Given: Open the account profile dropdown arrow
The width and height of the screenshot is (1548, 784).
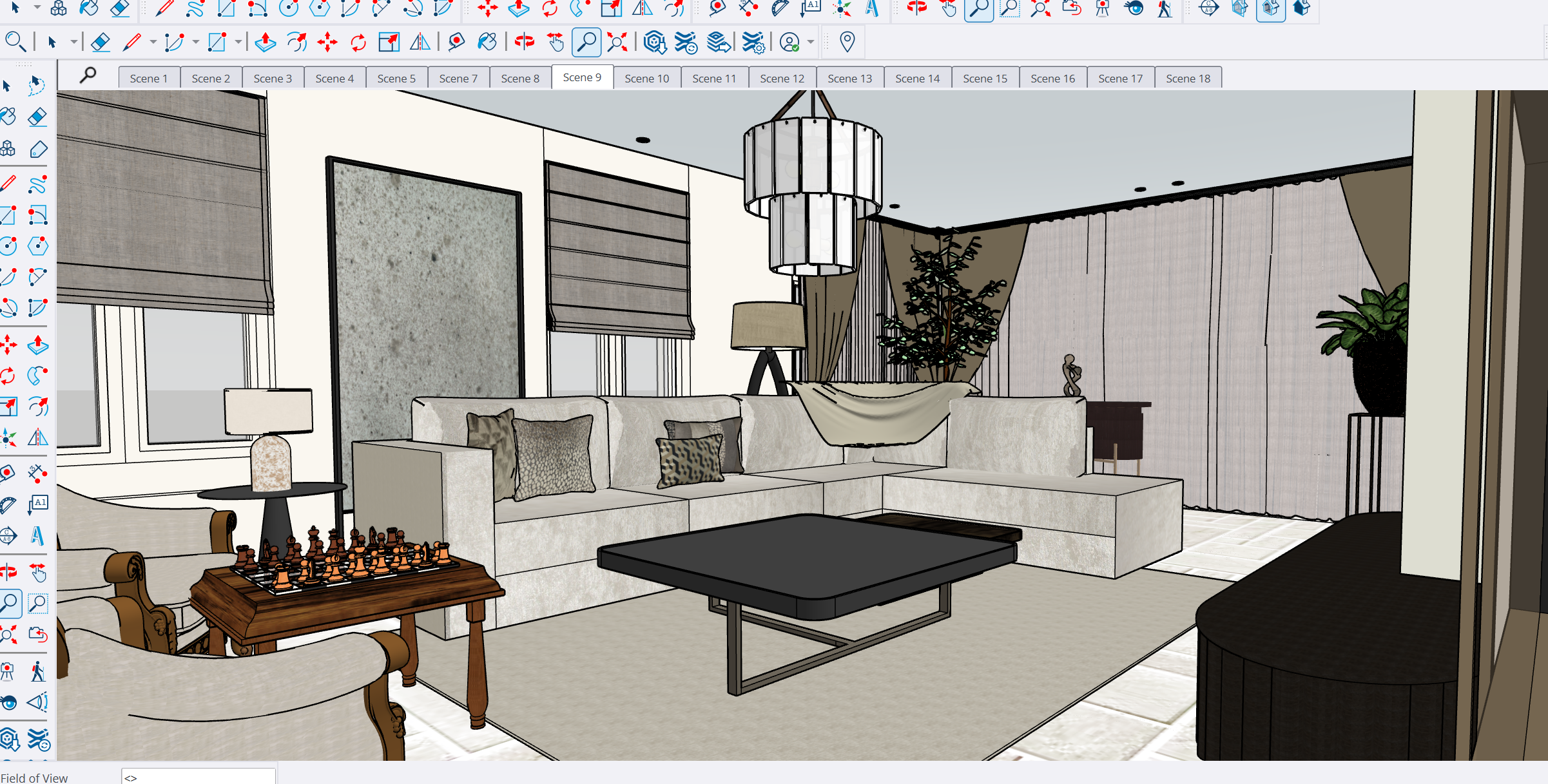Looking at the screenshot, I should click(811, 43).
